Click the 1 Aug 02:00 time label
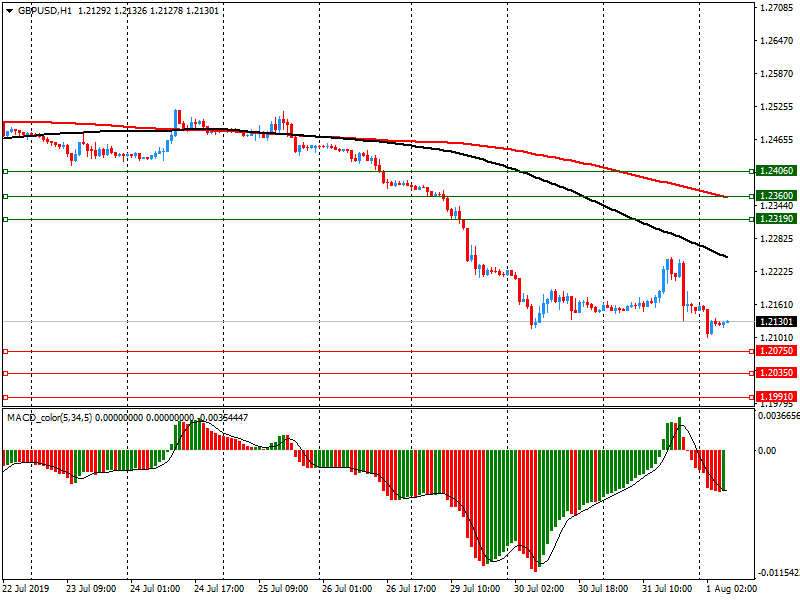The height and width of the screenshot is (600, 800). click(731, 589)
